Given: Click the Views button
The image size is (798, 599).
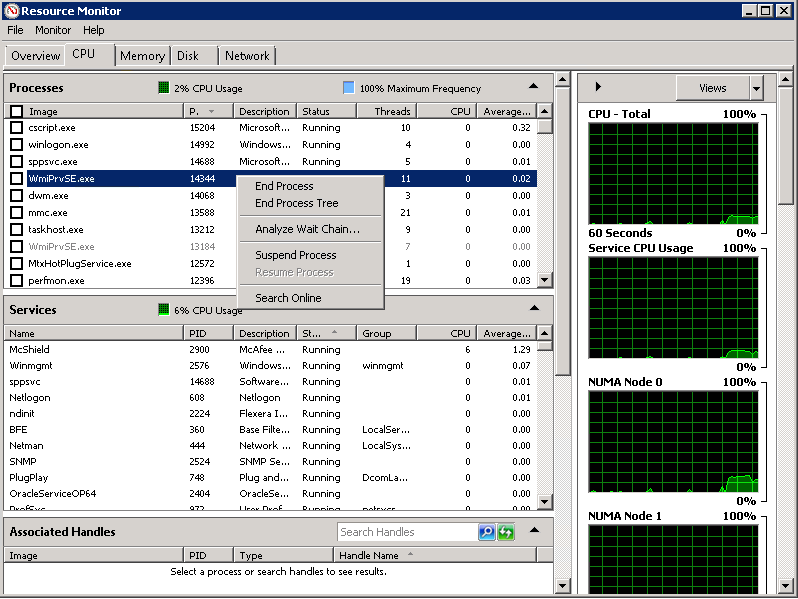Looking at the screenshot, I should (x=712, y=88).
